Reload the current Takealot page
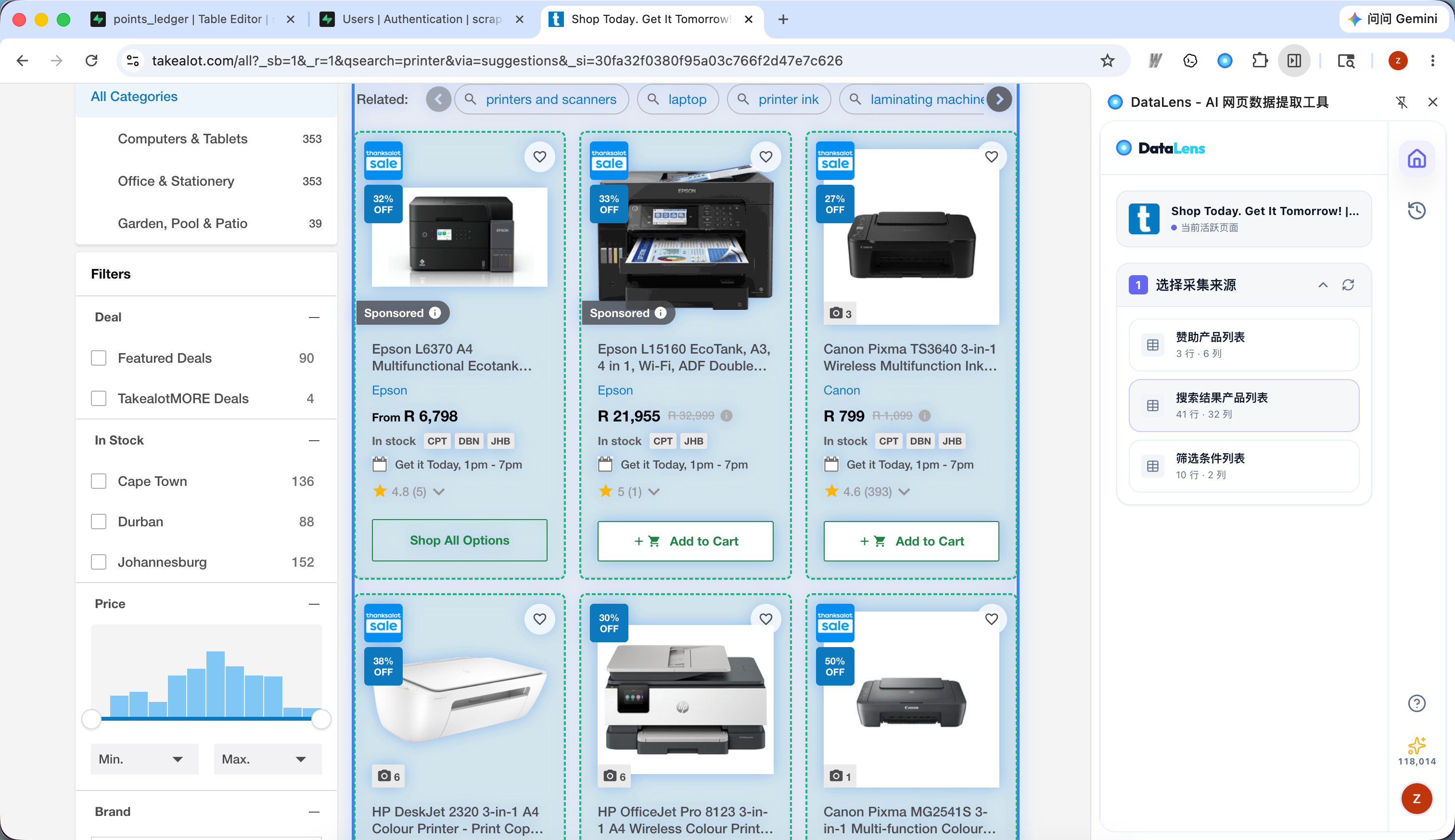Viewport: 1455px width, 840px height. [x=91, y=61]
